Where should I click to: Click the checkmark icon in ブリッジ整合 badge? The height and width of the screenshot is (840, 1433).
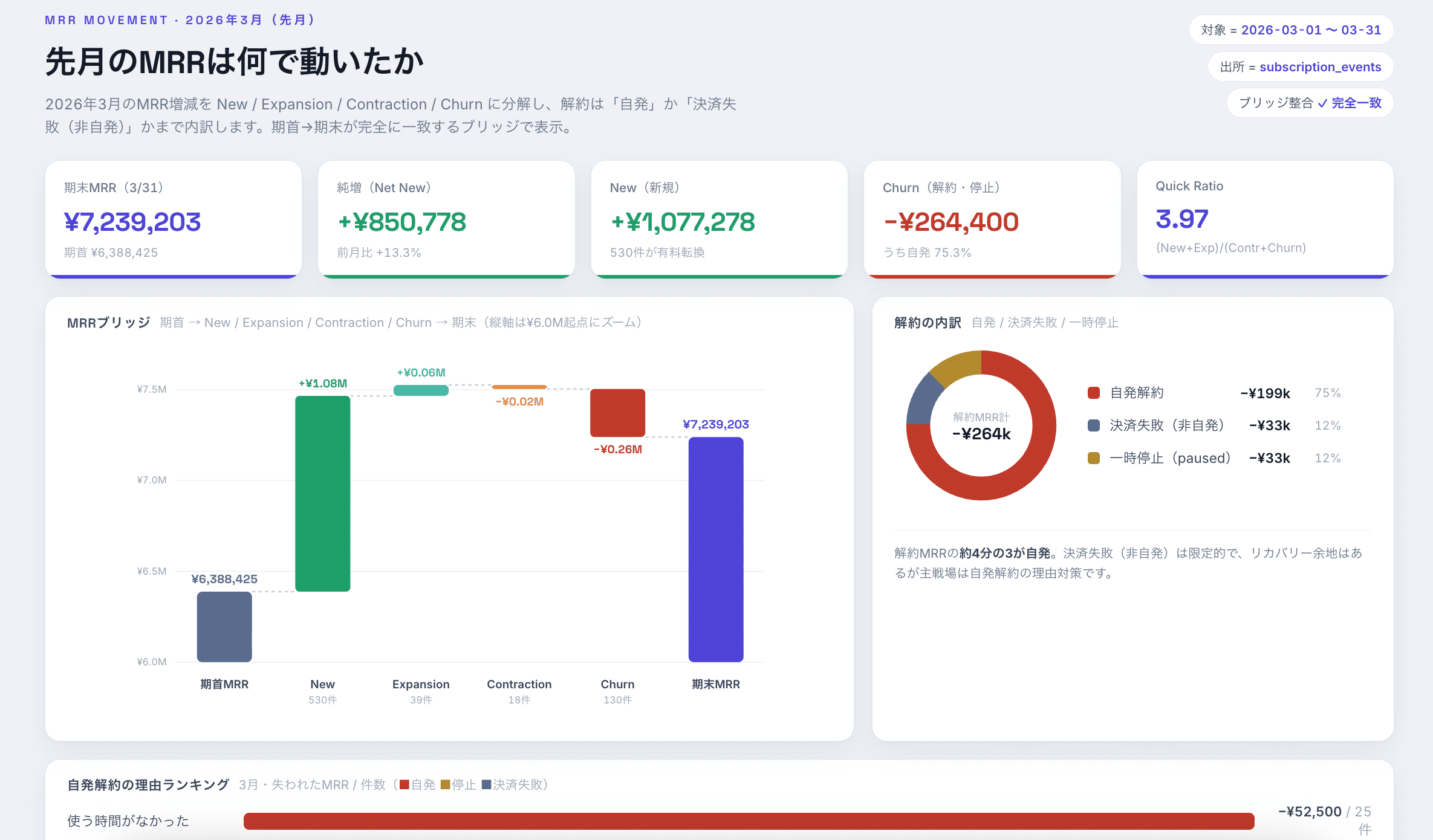(1322, 103)
